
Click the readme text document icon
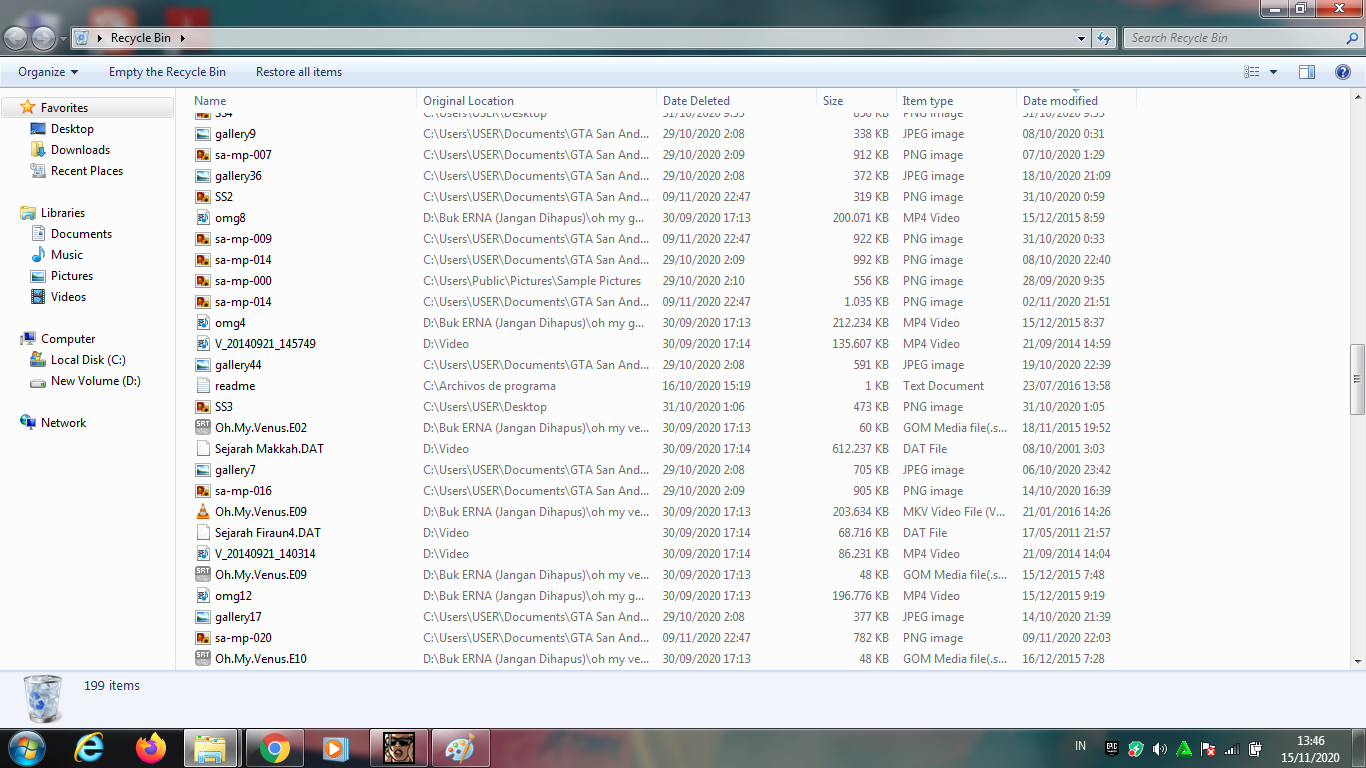click(x=203, y=386)
